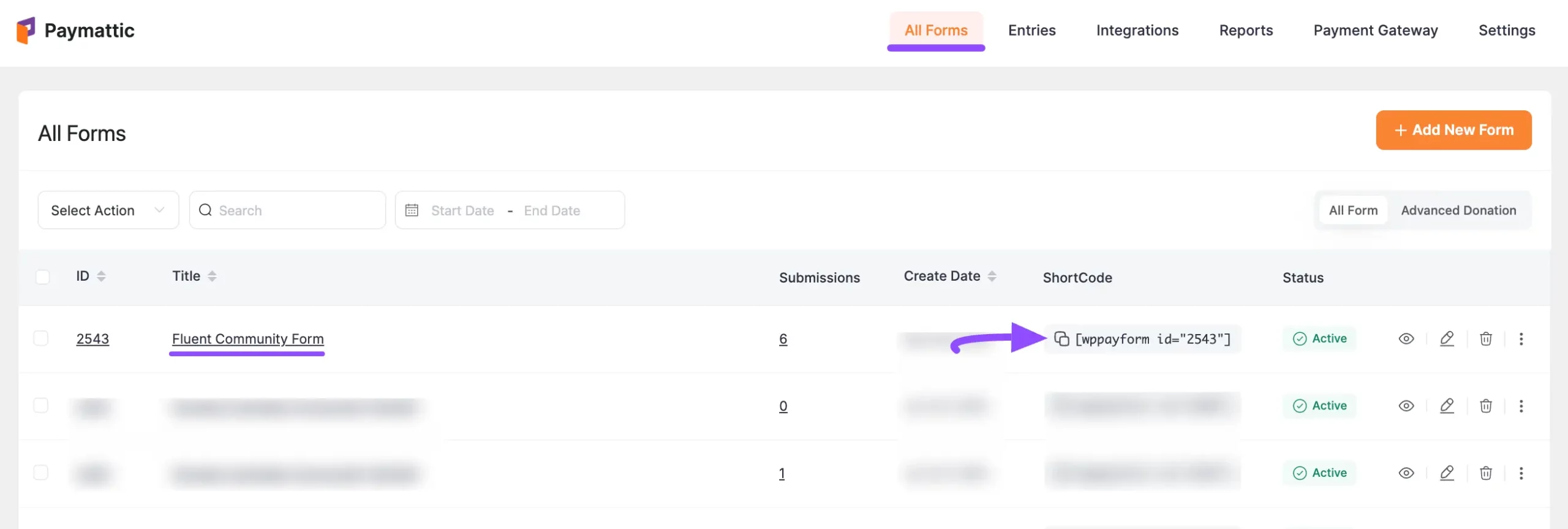Go to Payment Gateway tab
The width and height of the screenshot is (1568, 529).
[x=1375, y=31]
